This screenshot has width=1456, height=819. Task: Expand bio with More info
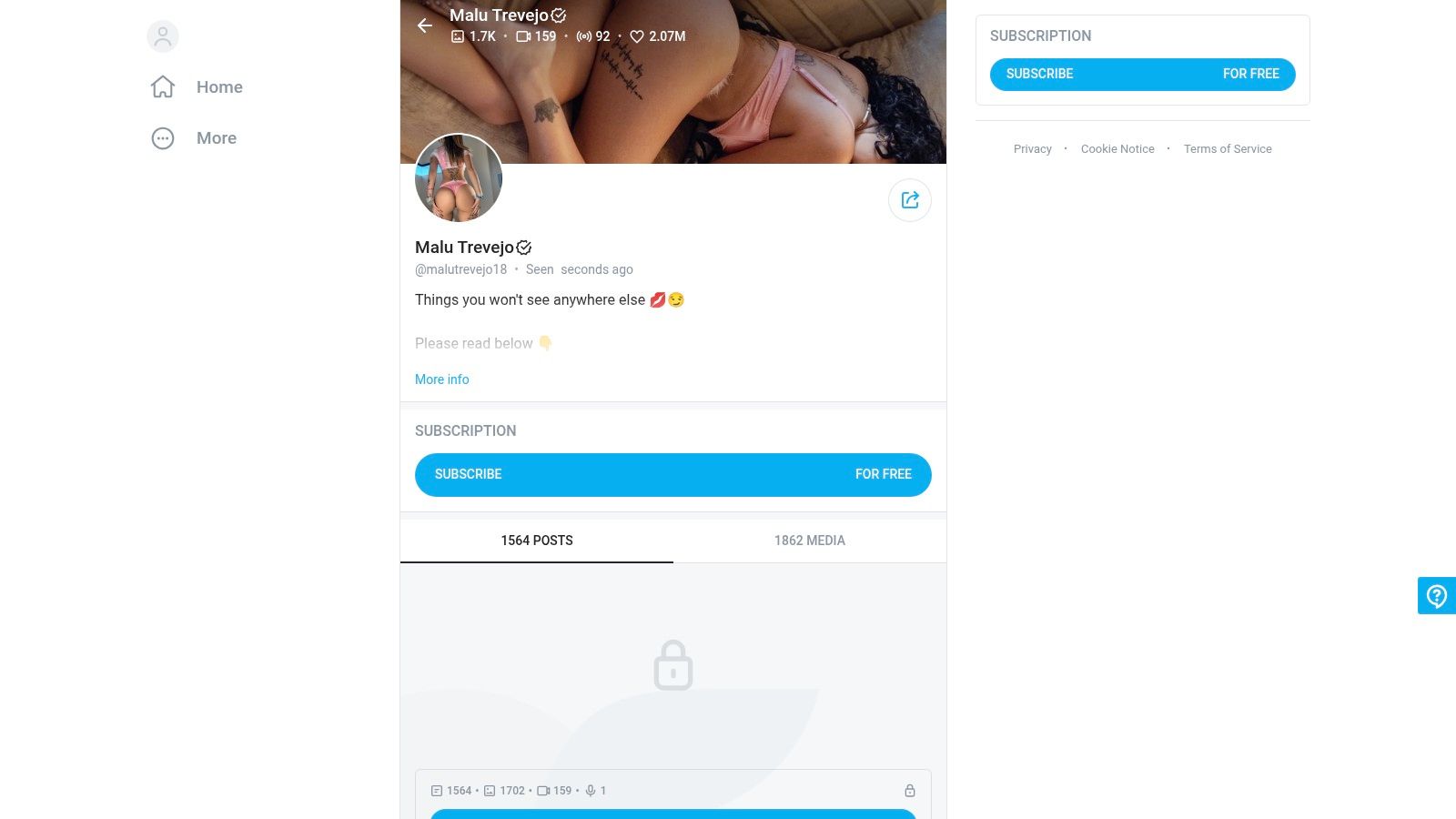(x=442, y=379)
